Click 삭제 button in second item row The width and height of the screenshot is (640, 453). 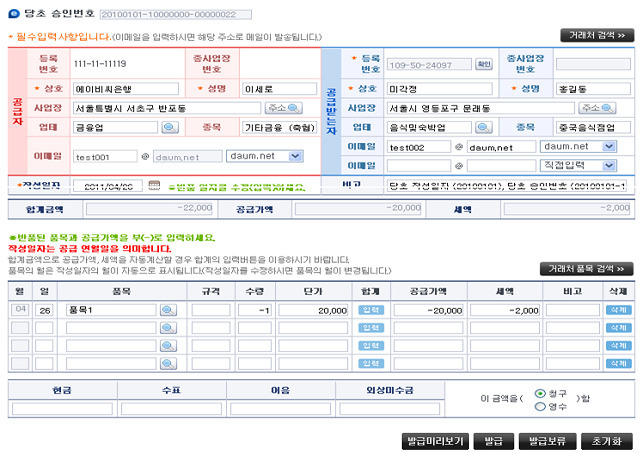coord(619,328)
